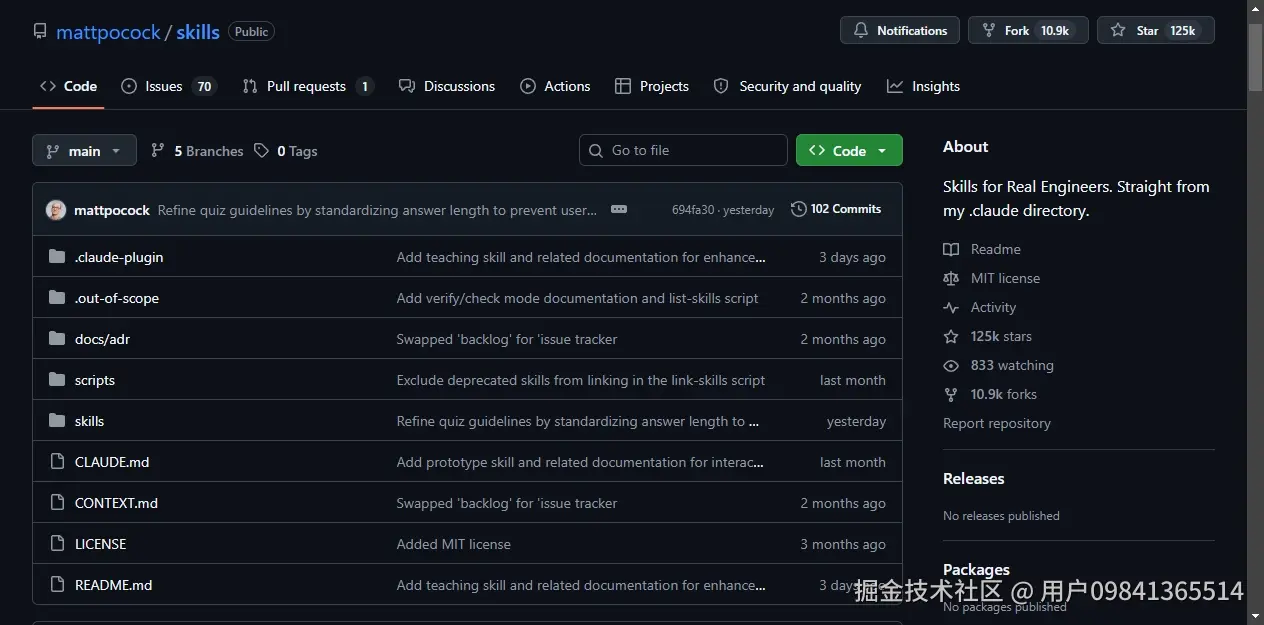
Task: Click the CONTEXT.md file icon
Action: 57,503
